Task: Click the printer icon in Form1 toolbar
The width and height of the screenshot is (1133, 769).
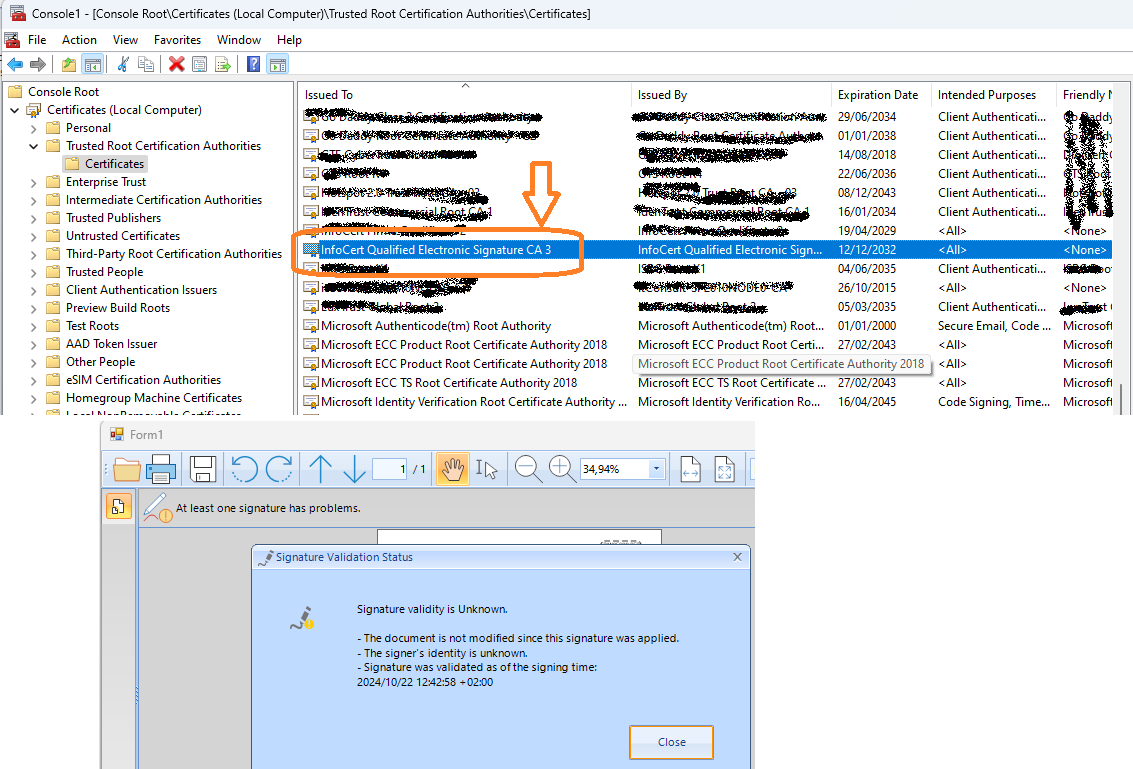Action: [x=162, y=469]
